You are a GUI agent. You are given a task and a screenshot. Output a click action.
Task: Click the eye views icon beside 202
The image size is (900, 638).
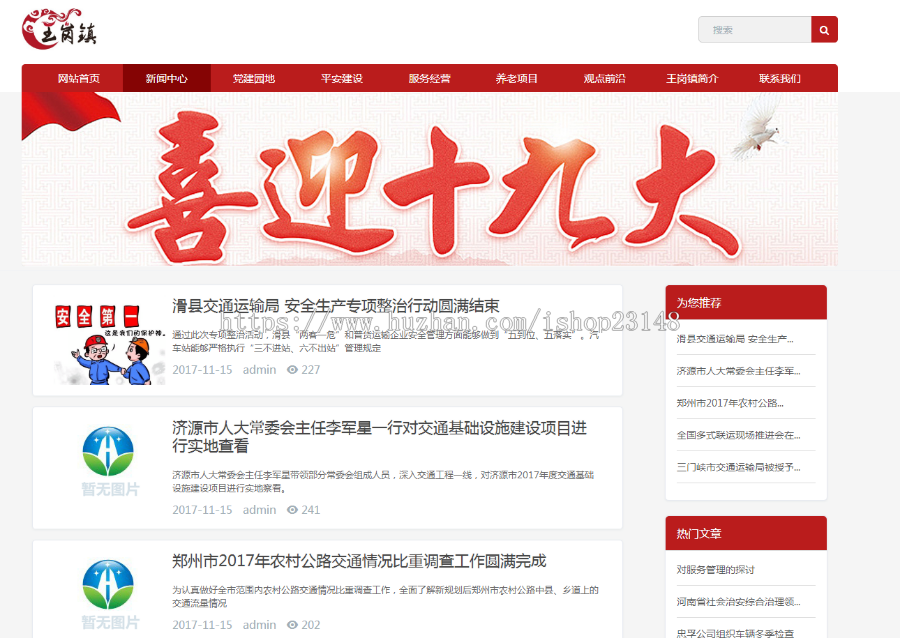(292, 625)
